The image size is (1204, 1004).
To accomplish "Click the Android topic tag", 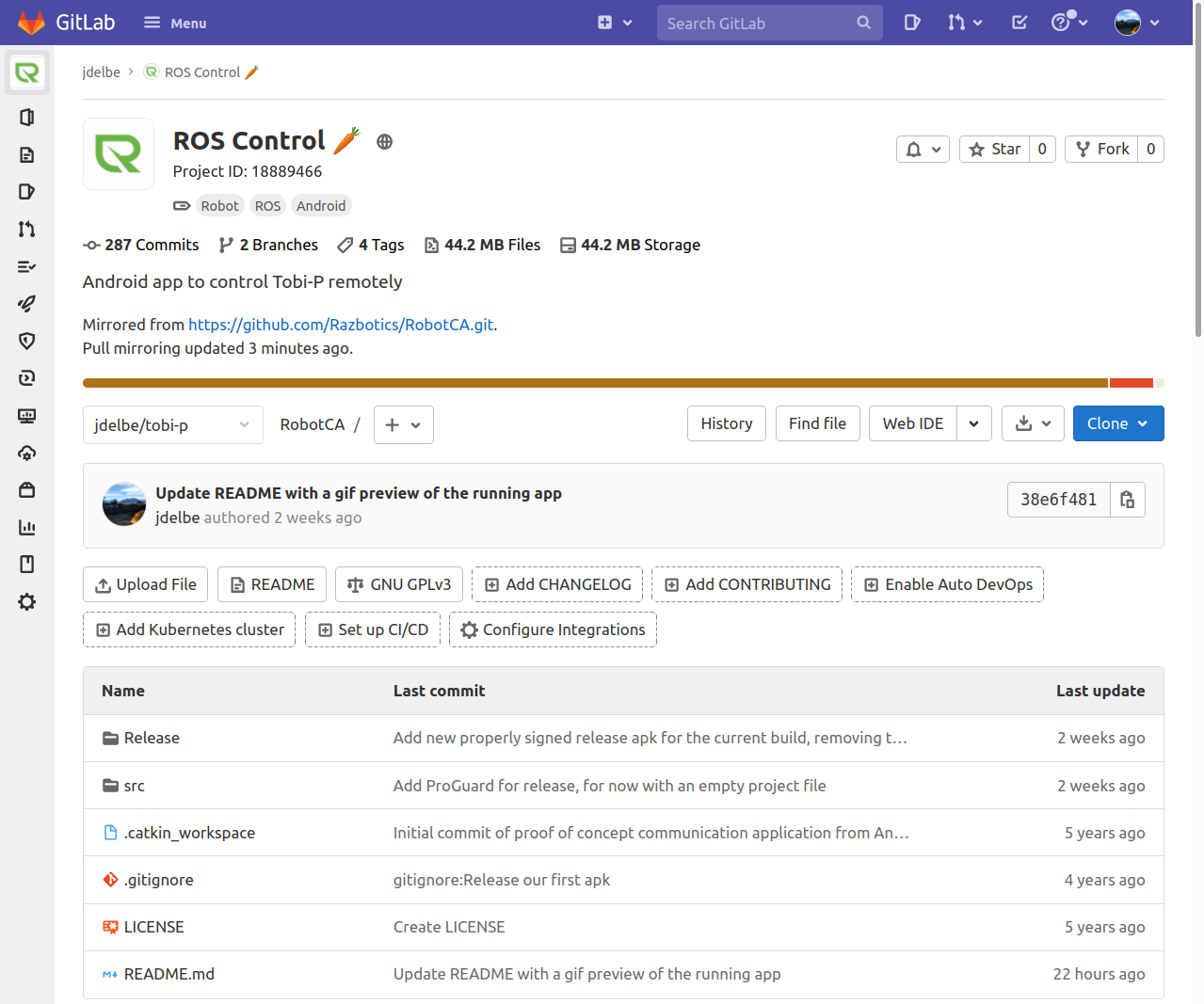I will (x=321, y=206).
